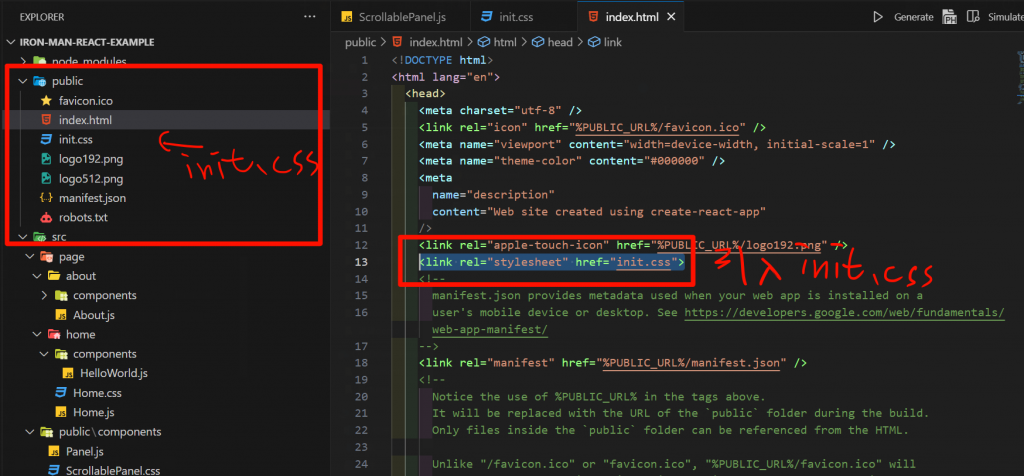
Task: Click the JS icon beside HelloWorld.js
Action: click(68, 373)
